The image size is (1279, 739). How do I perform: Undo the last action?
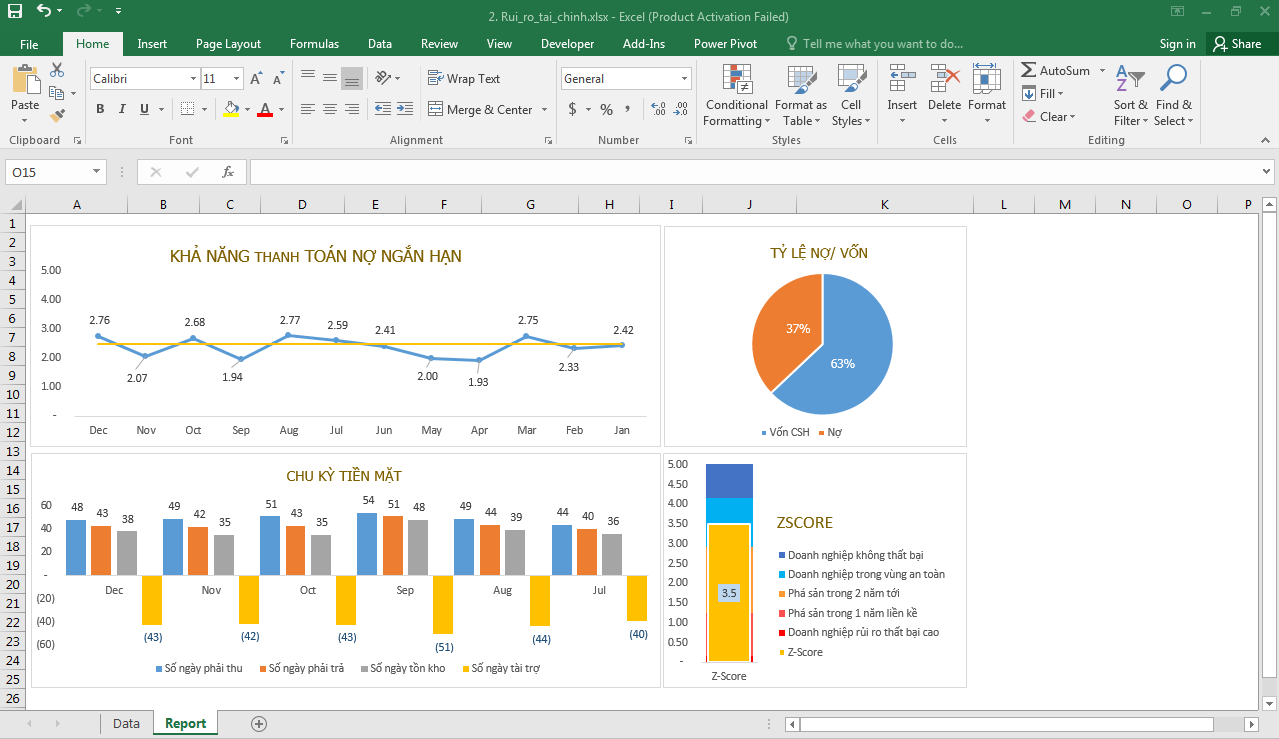[44, 12]
